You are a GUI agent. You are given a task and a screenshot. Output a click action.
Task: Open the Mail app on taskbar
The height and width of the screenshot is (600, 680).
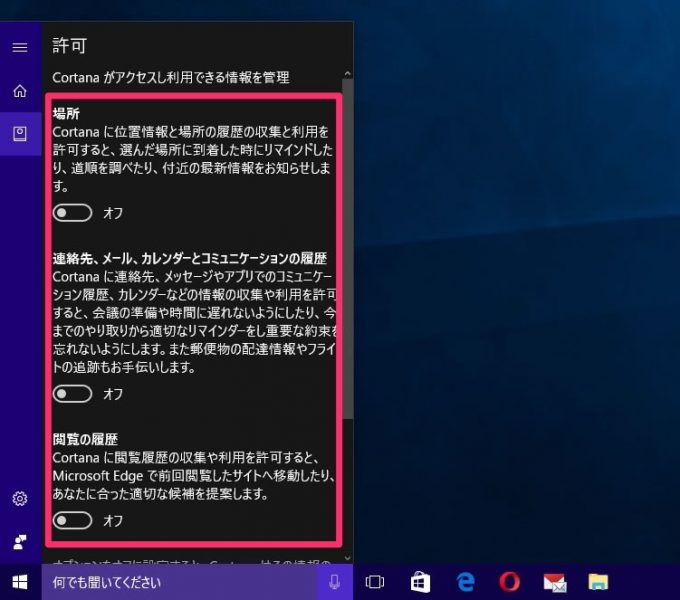pos(555,582)
